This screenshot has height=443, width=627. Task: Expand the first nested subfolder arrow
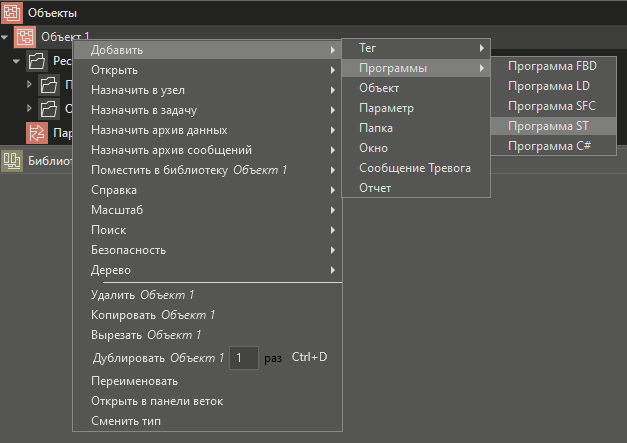(30, 85)
